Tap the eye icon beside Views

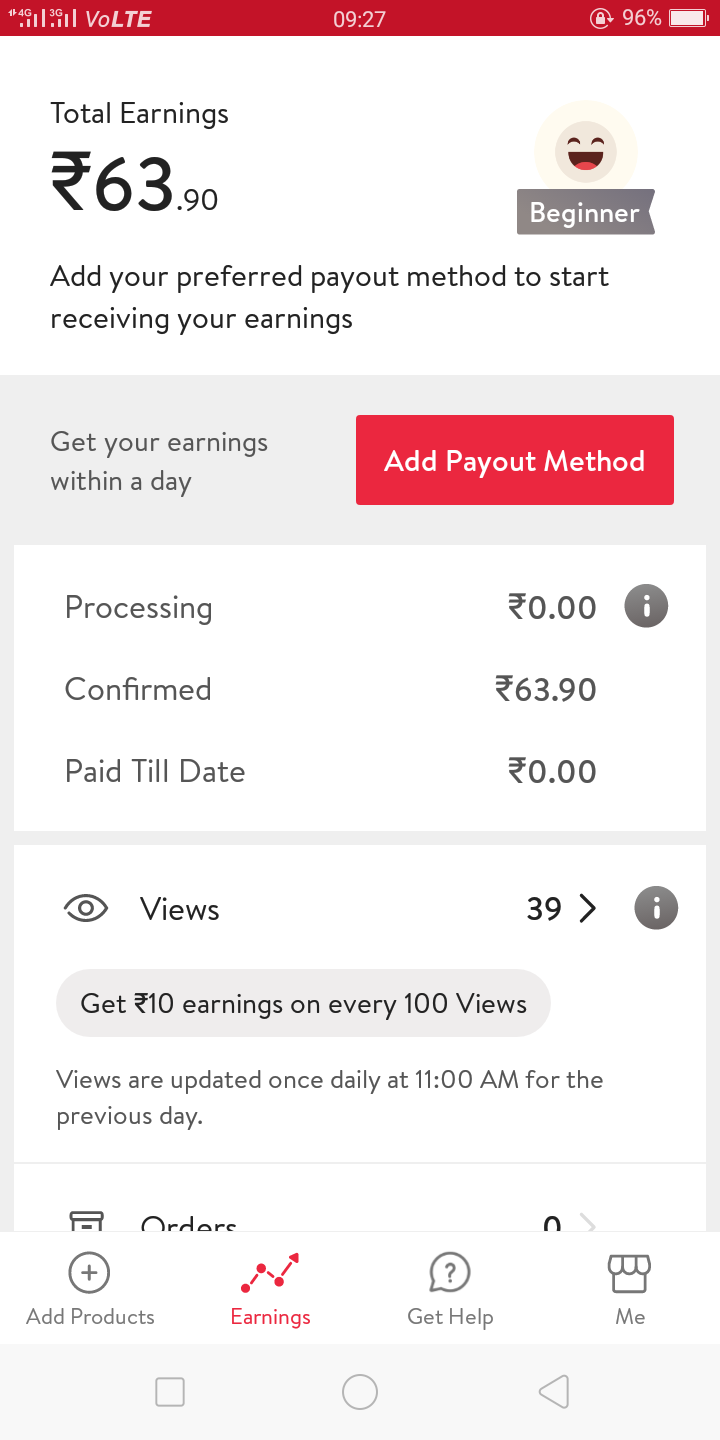pyautogui.click(x=86, y=908)
